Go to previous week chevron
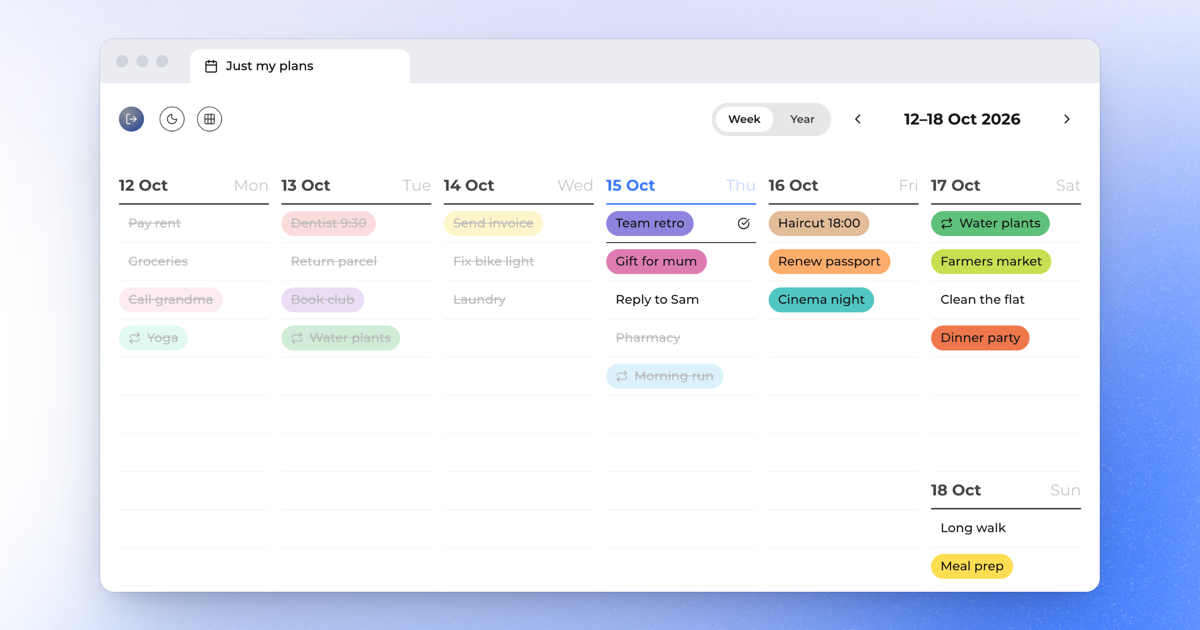Viewport: 1200px width, 630px height. point(858,119)
